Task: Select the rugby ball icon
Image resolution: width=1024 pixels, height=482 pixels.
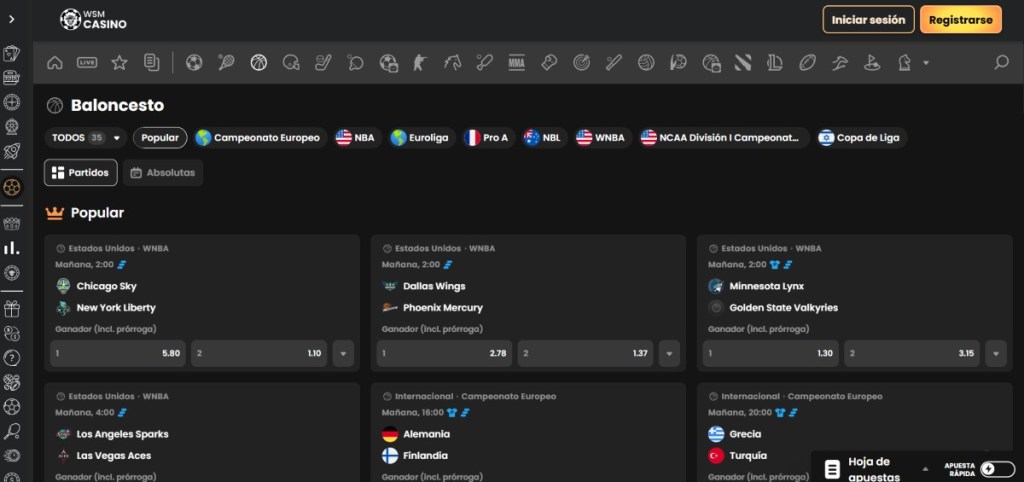Action: 808,63
